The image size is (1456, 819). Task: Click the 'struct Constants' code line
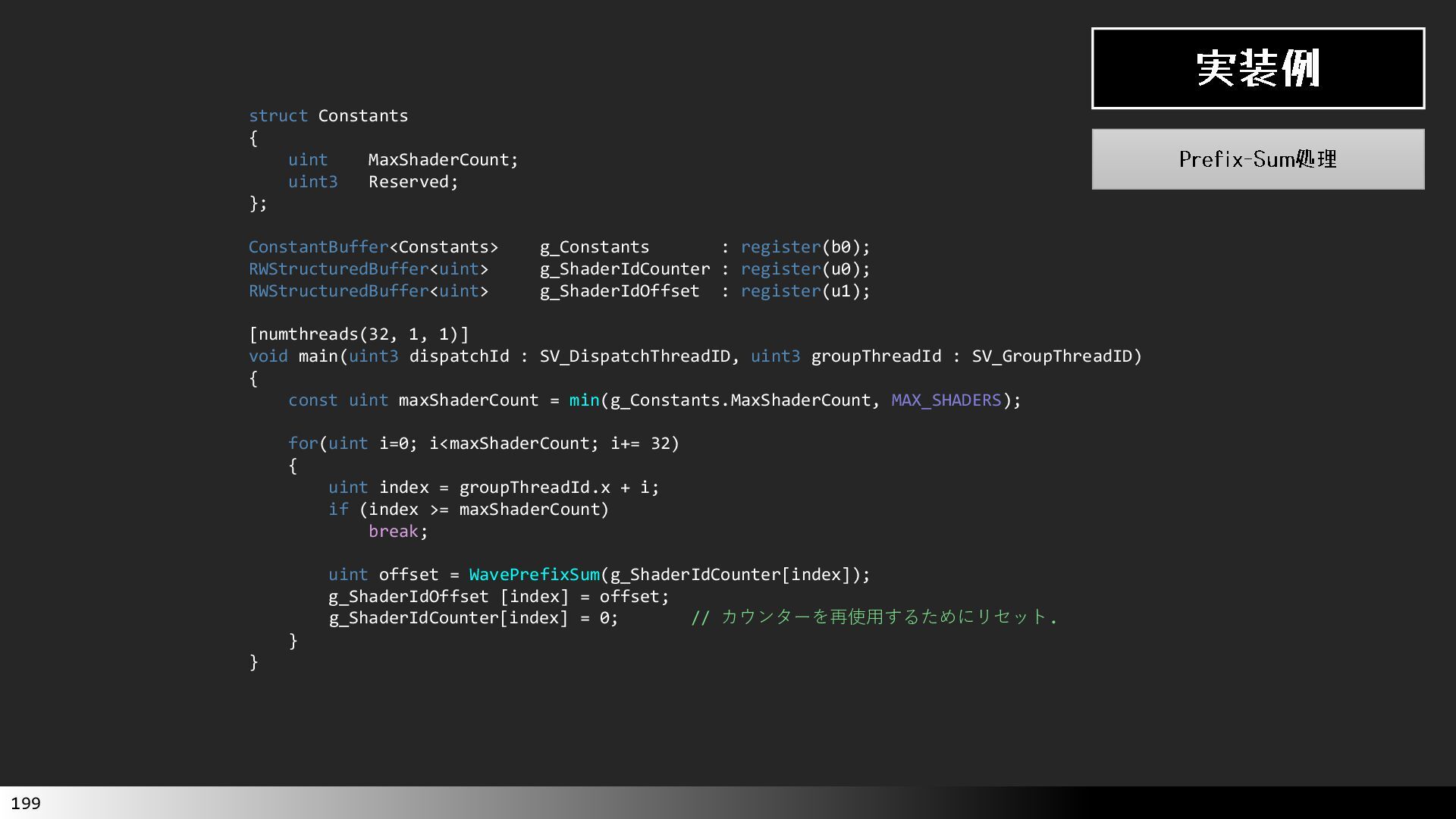point(328,116)
